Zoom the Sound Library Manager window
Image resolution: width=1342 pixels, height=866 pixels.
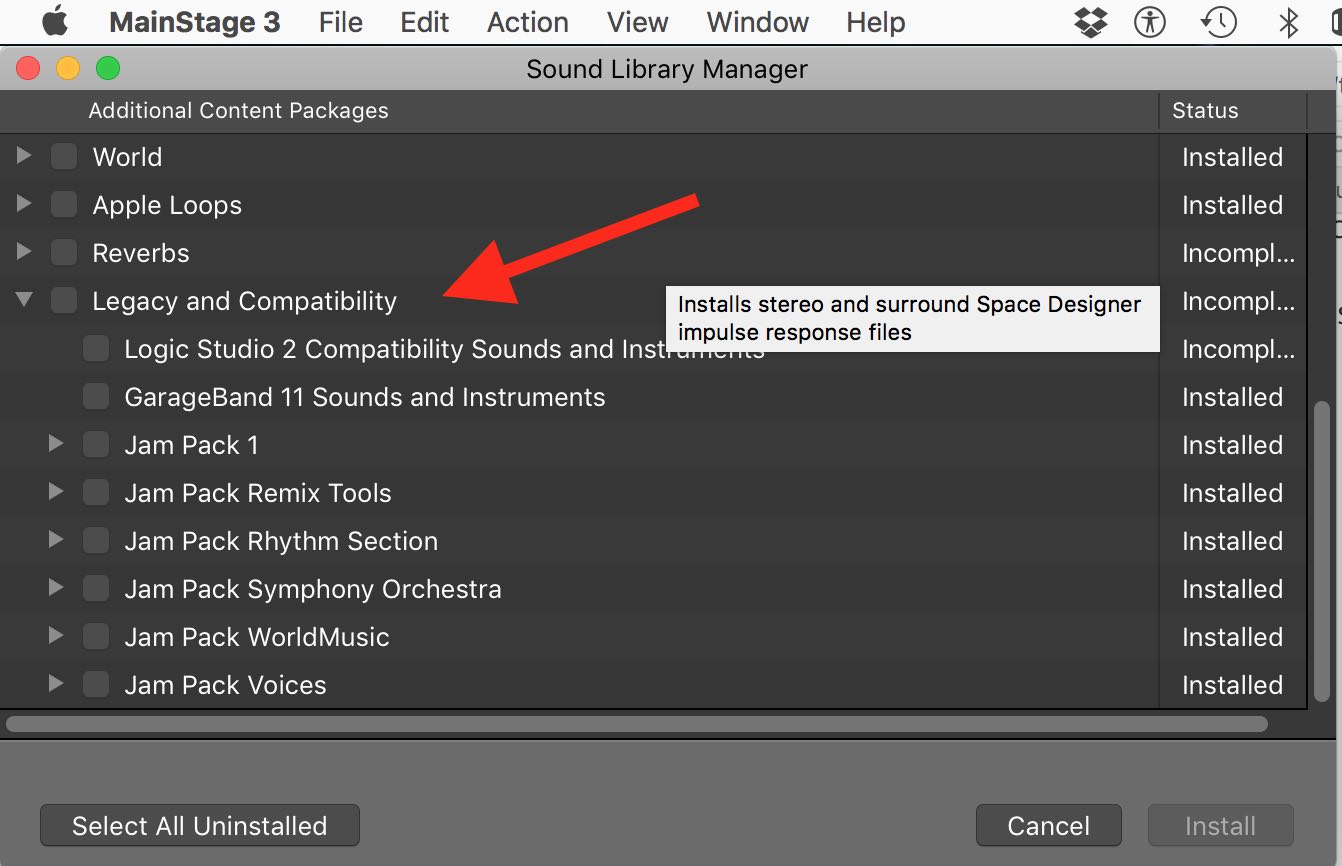click(108, 69)
